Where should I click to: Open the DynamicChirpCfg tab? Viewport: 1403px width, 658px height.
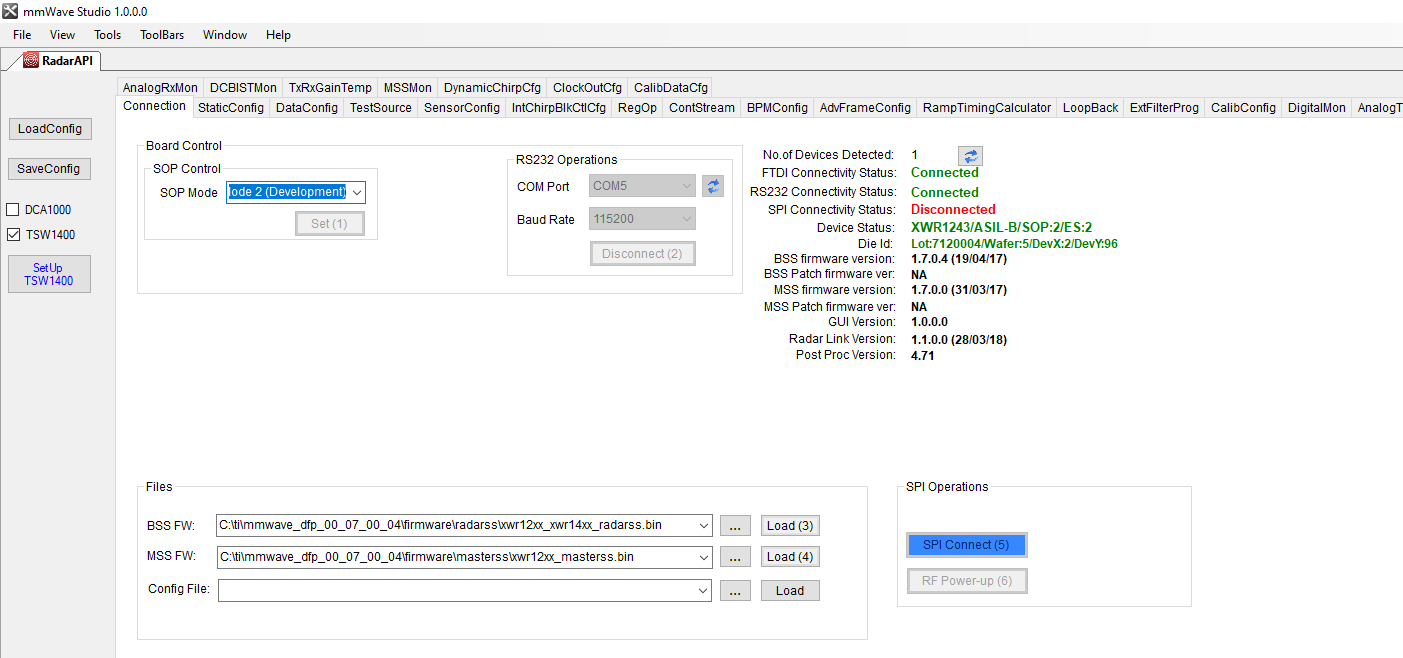tap(492, 87)
